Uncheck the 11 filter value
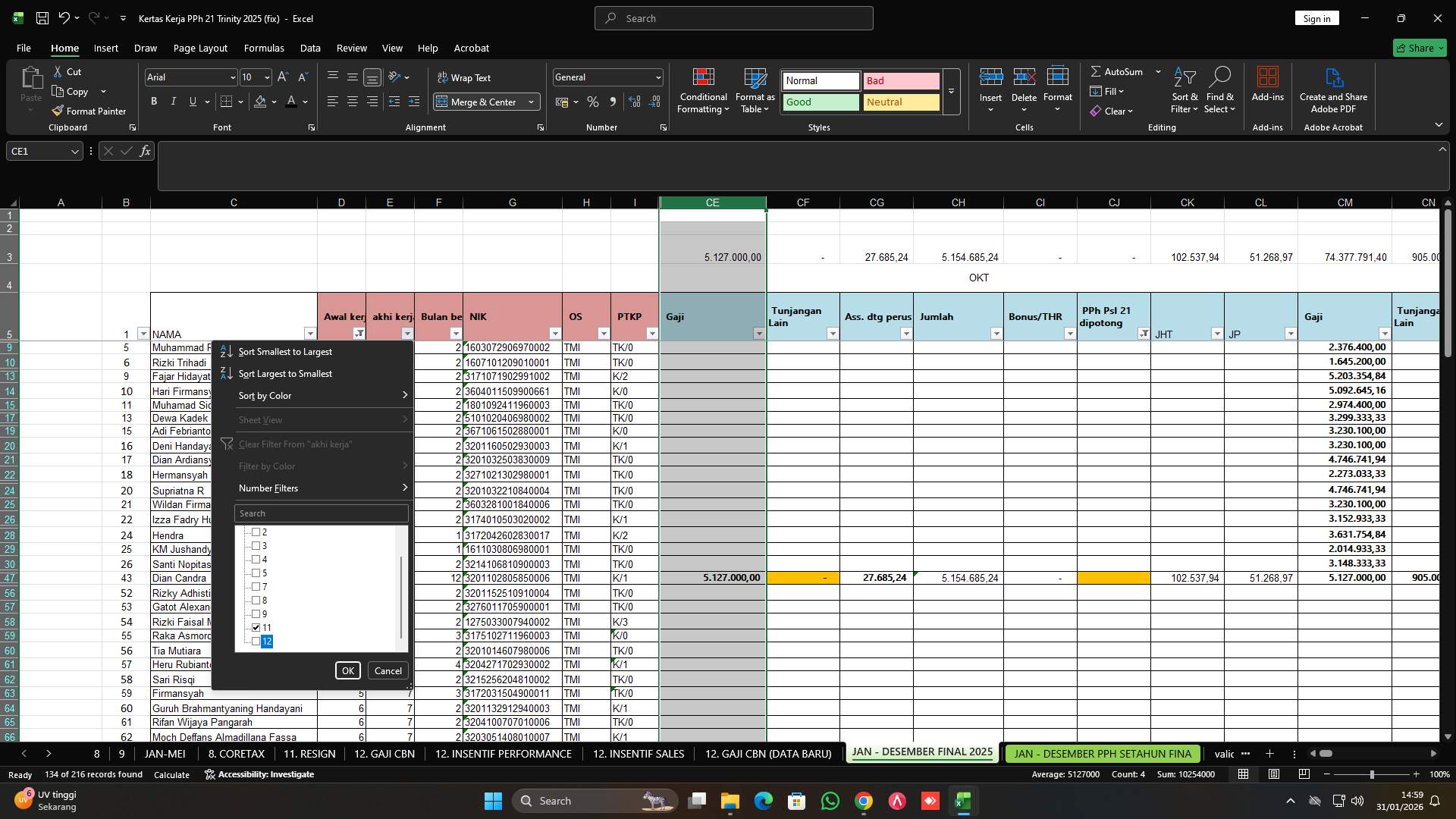The height and width of the screenshot is (819, 1456). pos(256,627)
